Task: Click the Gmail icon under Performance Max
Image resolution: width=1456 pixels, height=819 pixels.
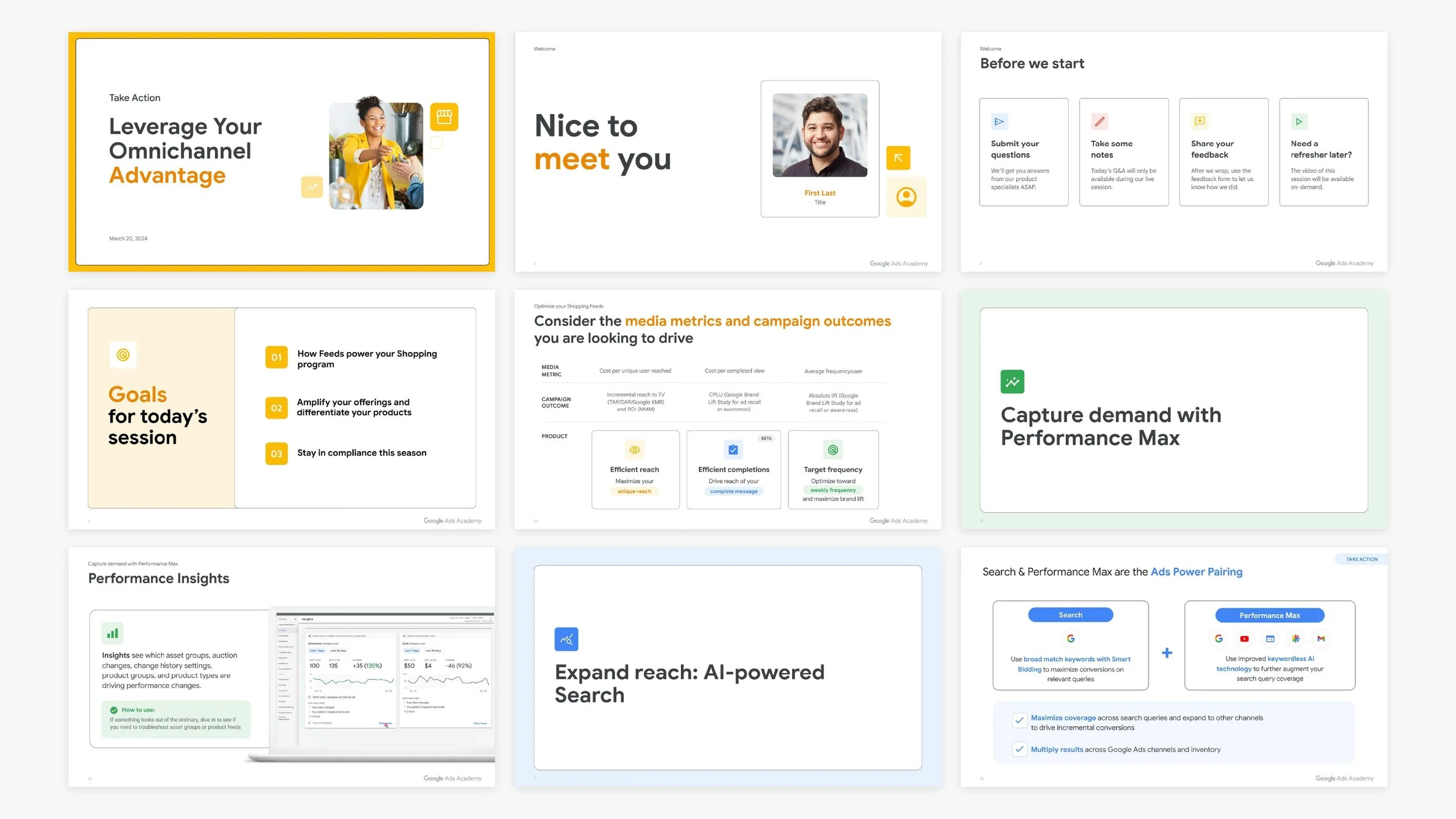Action: pyautogui.click(x=1321, y=639)
